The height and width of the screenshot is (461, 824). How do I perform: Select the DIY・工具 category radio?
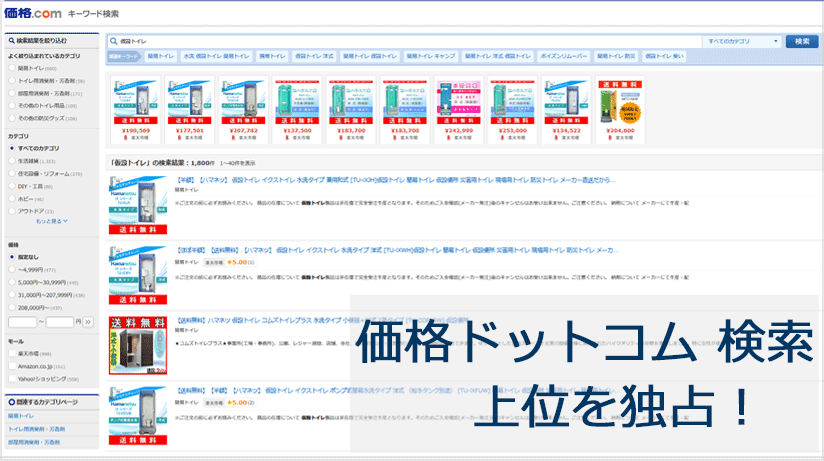pyautogui.click(x=12, y=186)
